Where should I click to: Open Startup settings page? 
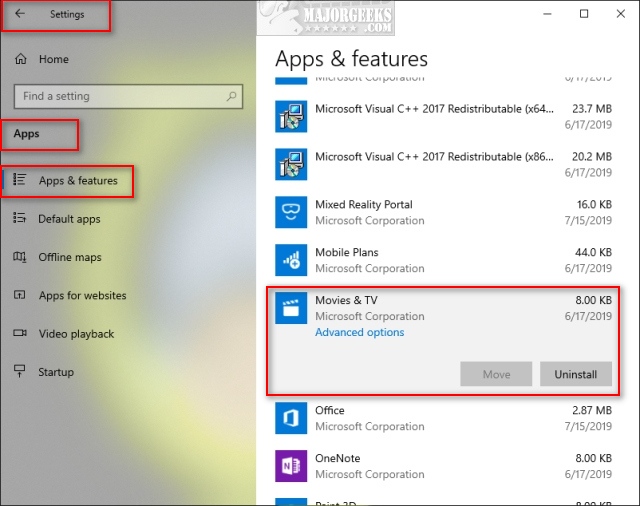click(x=56, y=372)
